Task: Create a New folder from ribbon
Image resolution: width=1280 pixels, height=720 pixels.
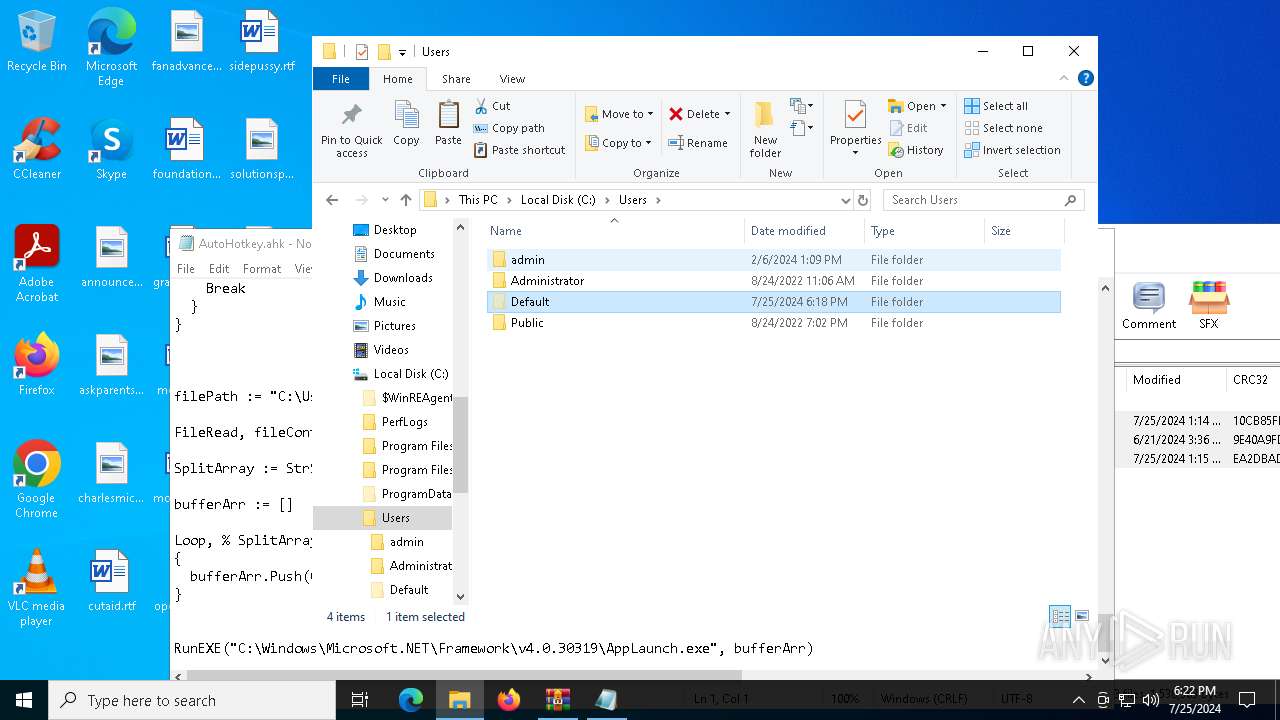Action: click(x=765, y=129)
